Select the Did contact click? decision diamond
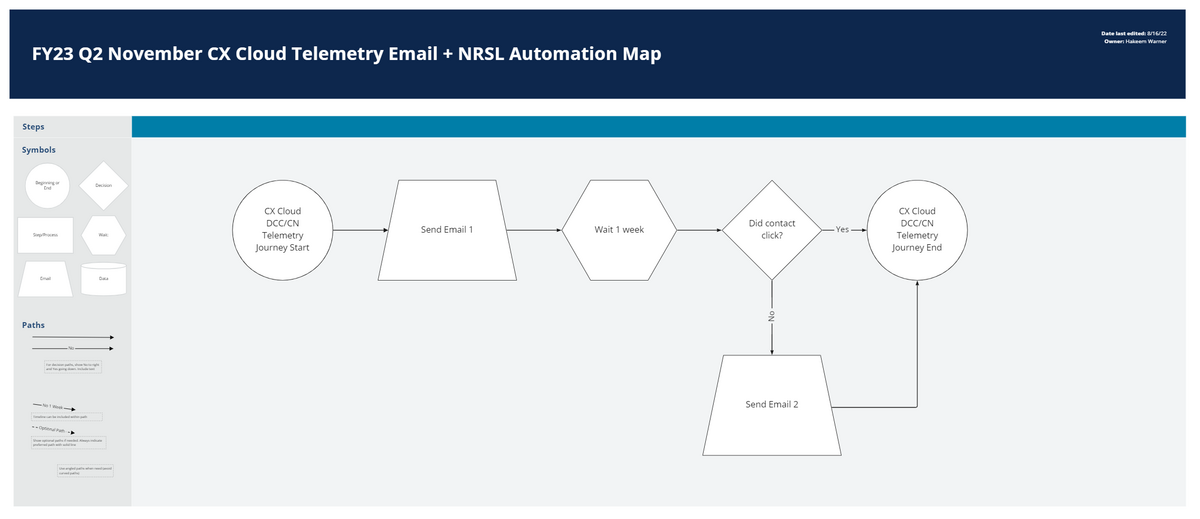This screenshot has width=1200, height=519. pyautogui.click(x=772, y=230)
